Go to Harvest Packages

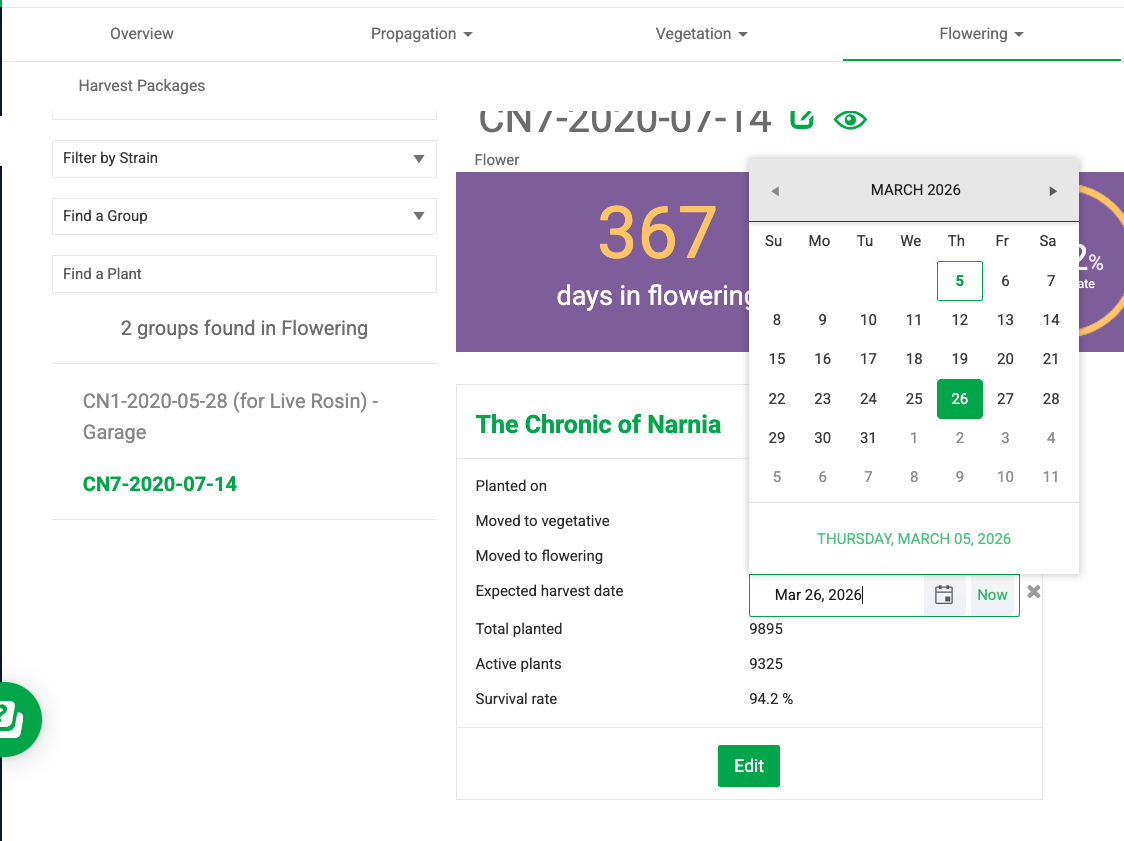coord(142,86)
